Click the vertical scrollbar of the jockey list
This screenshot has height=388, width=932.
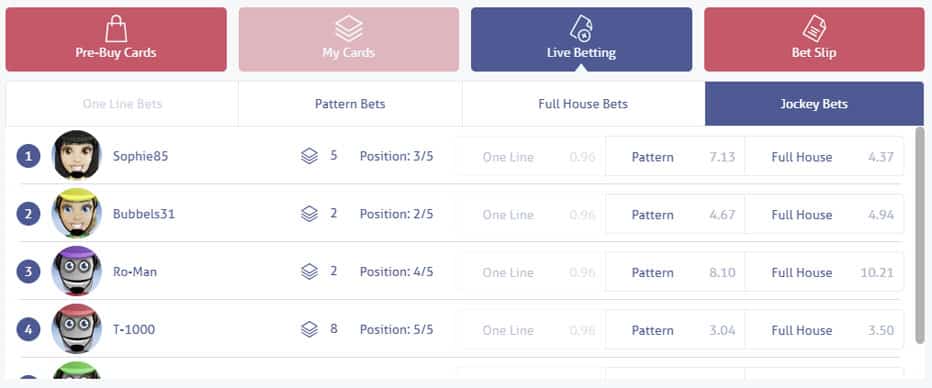point(920,235)
